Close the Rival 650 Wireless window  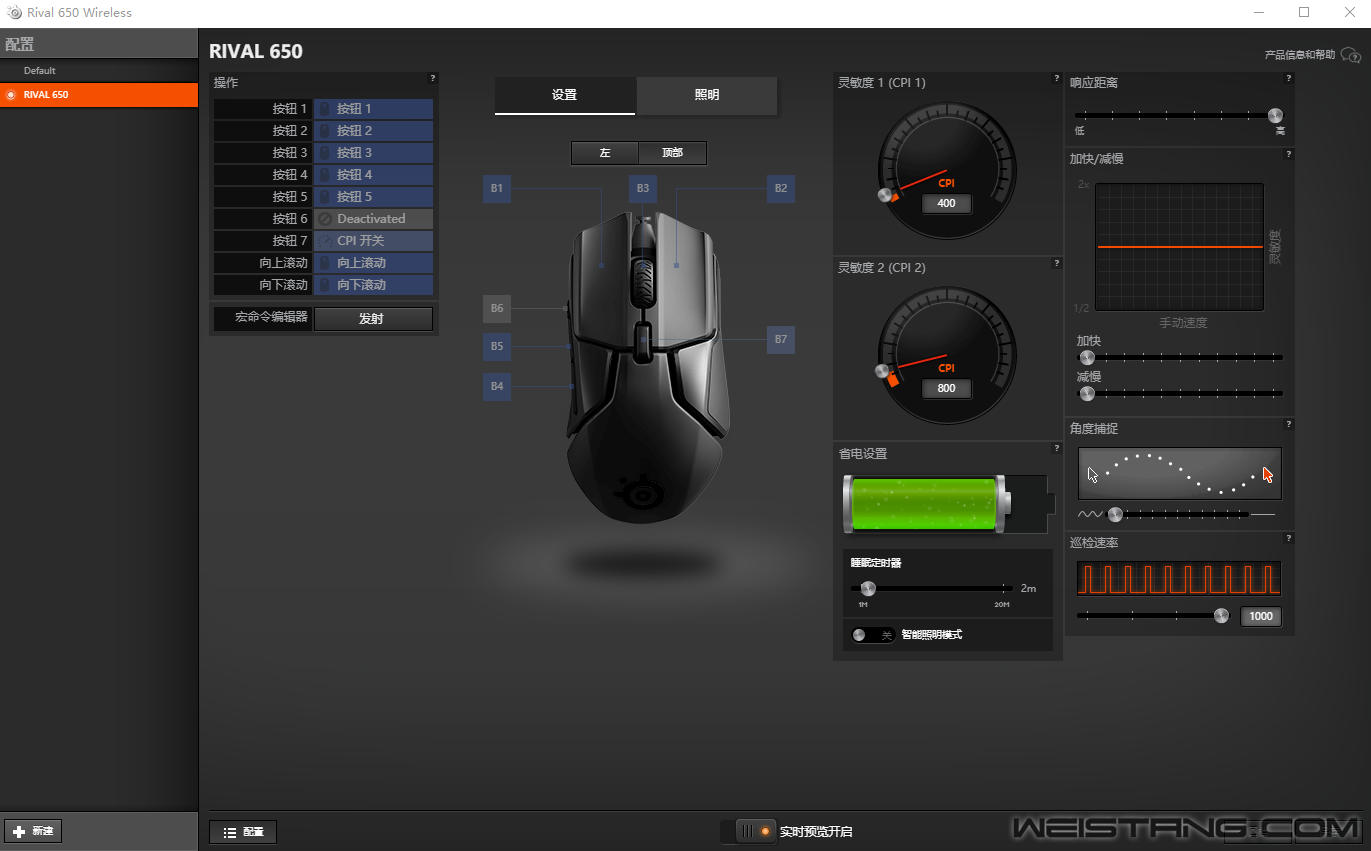[x=1349, y=12]
